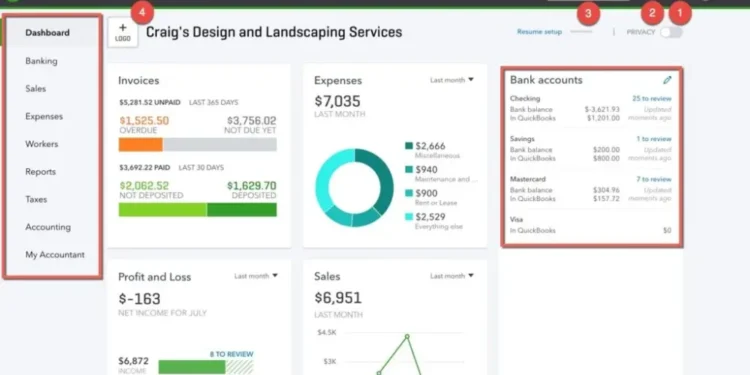Click the $7,035 expenses total

pos(338,101)
